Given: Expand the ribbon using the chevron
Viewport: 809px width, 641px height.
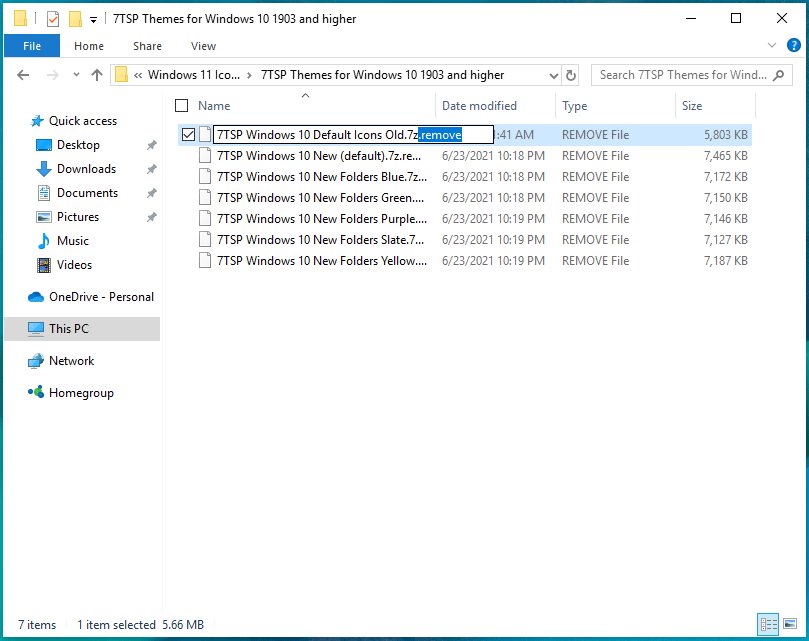Looking at the screenshot, I should tap(772, 46).
